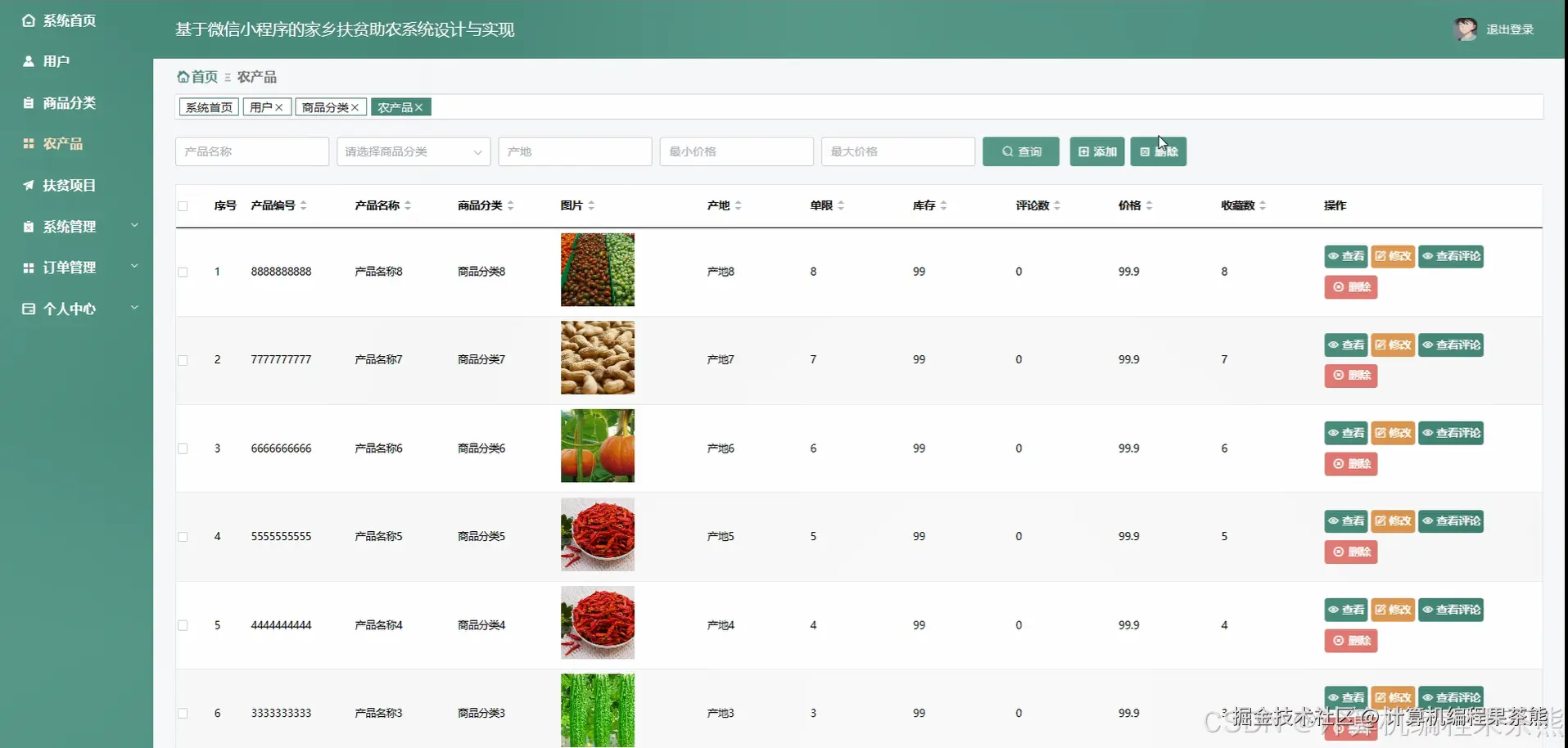Click the 首页 breadcrumb link
Image resolution: width=1568 pixels, height=748 pixels.
click(x=198, y=77)
